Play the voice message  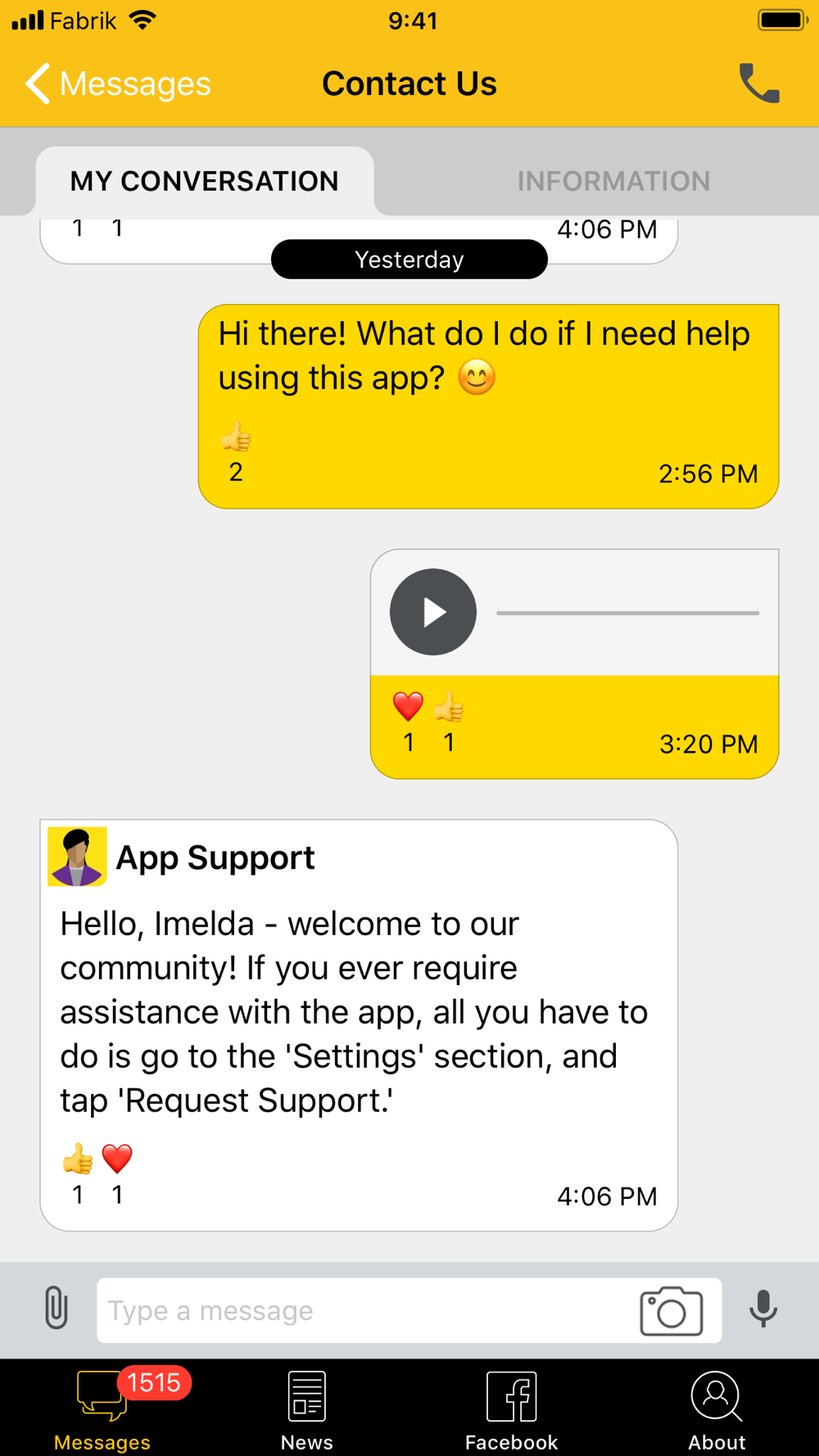click(x=433, y=612)
